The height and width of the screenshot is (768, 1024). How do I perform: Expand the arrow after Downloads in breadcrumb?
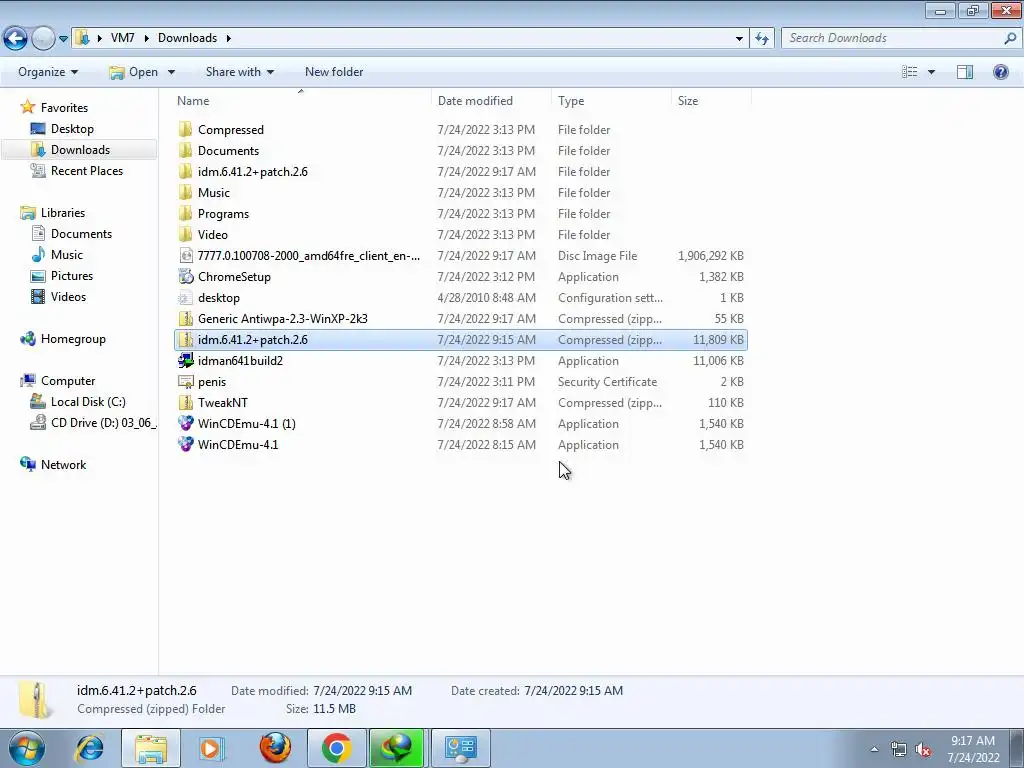[x=229, y=39]
